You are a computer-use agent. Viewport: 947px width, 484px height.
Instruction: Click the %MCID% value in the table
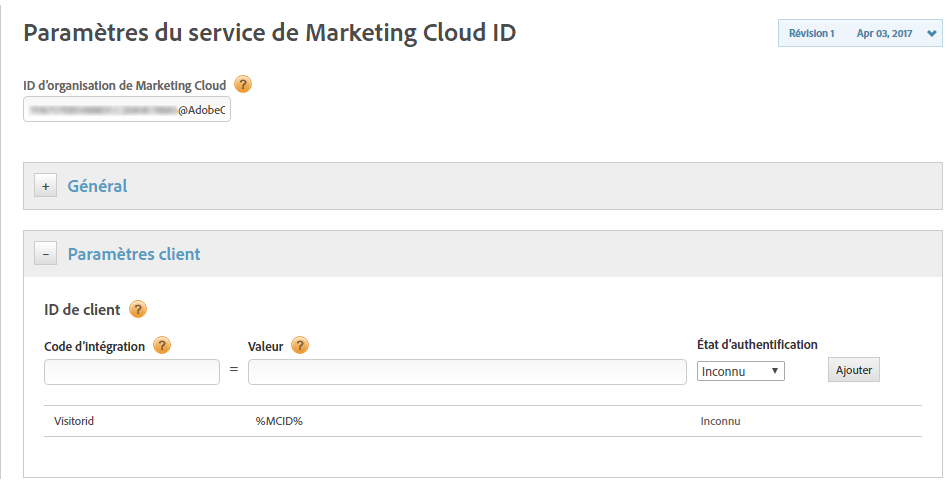279,421
